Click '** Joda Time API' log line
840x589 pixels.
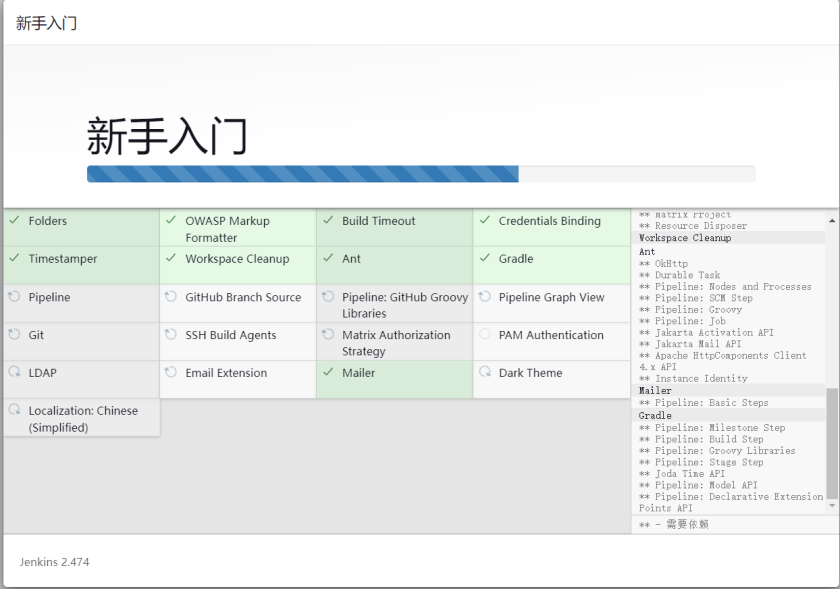coord(682,474)
